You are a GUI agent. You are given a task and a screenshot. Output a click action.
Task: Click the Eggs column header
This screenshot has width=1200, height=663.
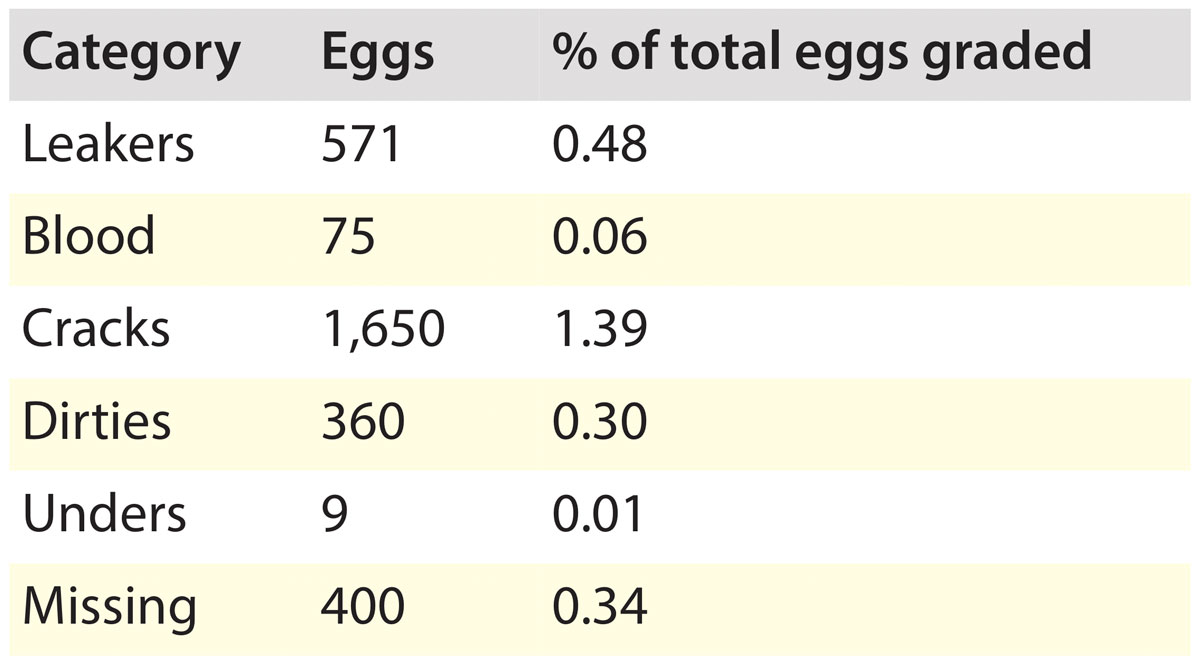[x=378, y=53]
